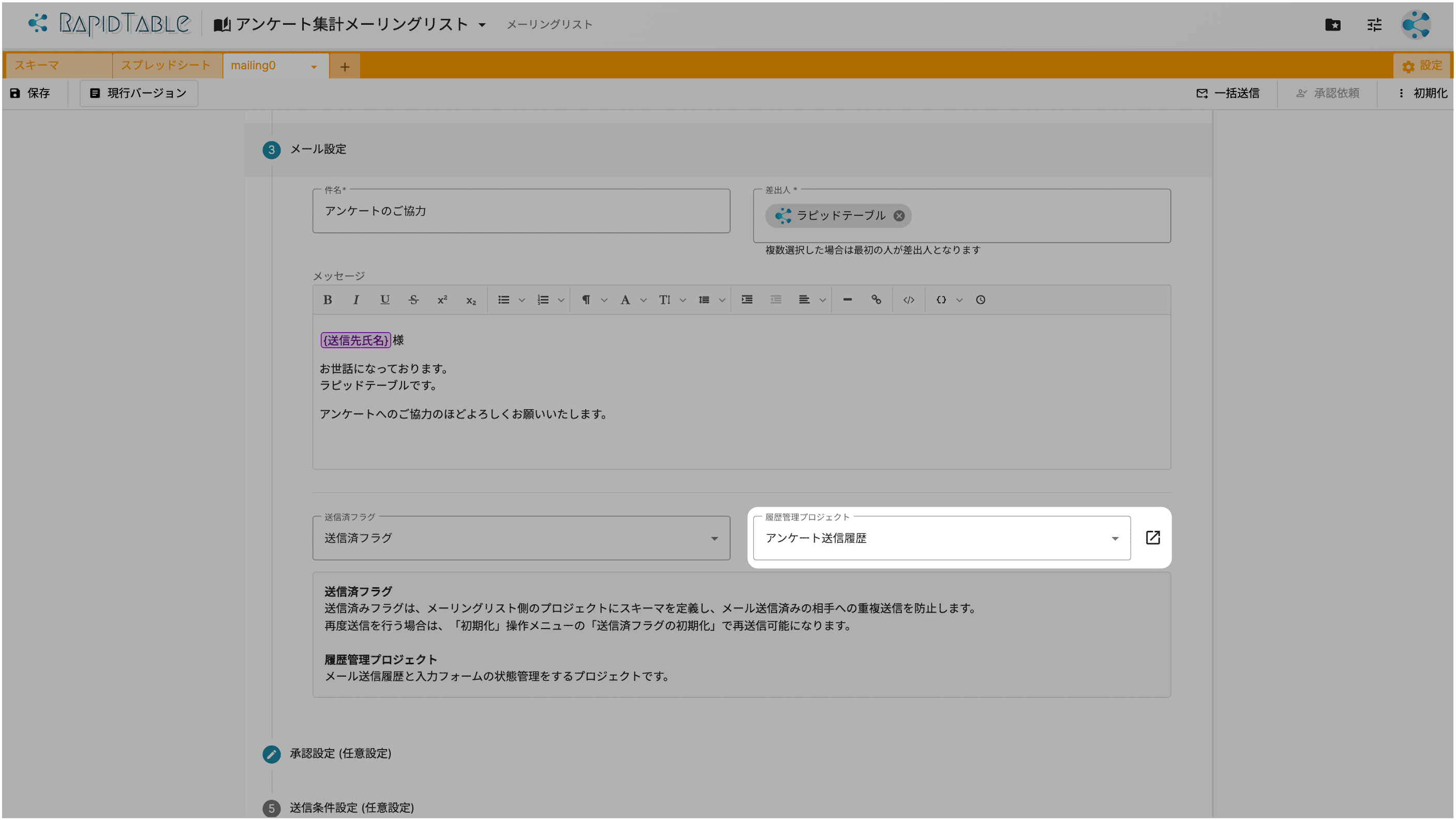Add a new tab with plus button
1456x820 pixels.
coord(345,67)
